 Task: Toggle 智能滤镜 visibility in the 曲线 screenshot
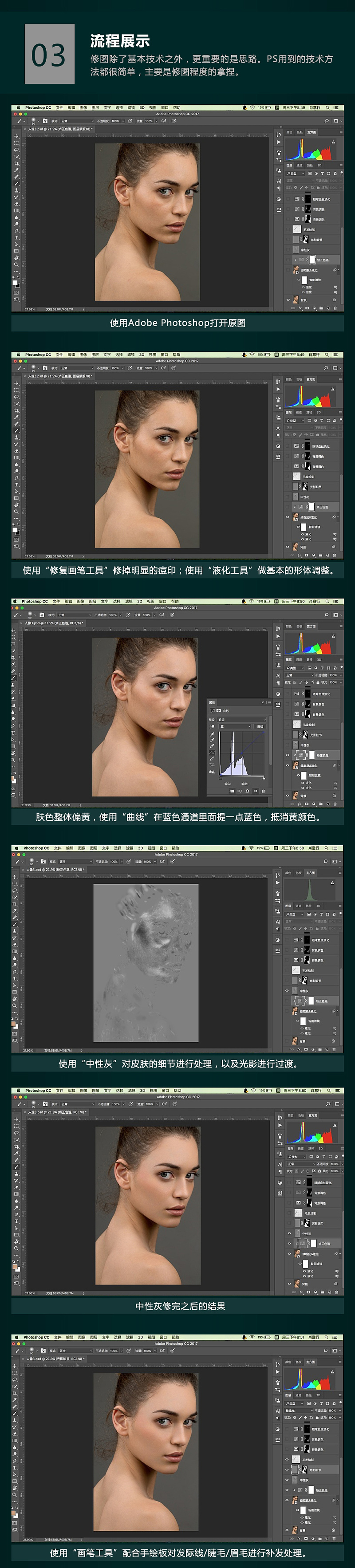tap(299, 776)
